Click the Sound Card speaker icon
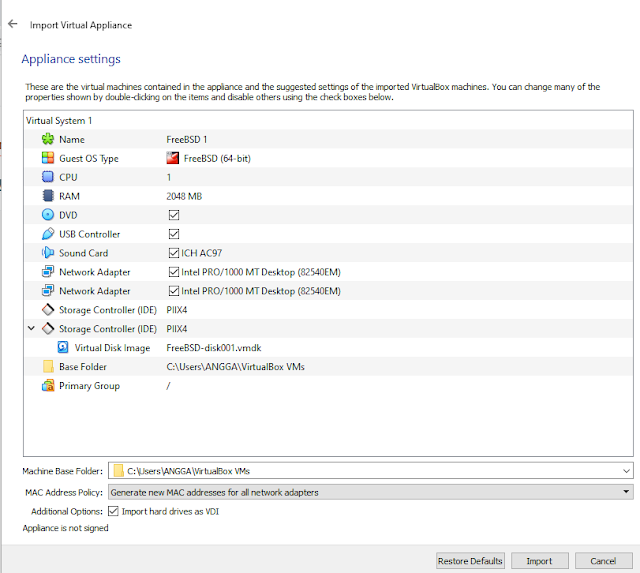The image size is (640, 573). pyautogui.click(x=48, y=253)
